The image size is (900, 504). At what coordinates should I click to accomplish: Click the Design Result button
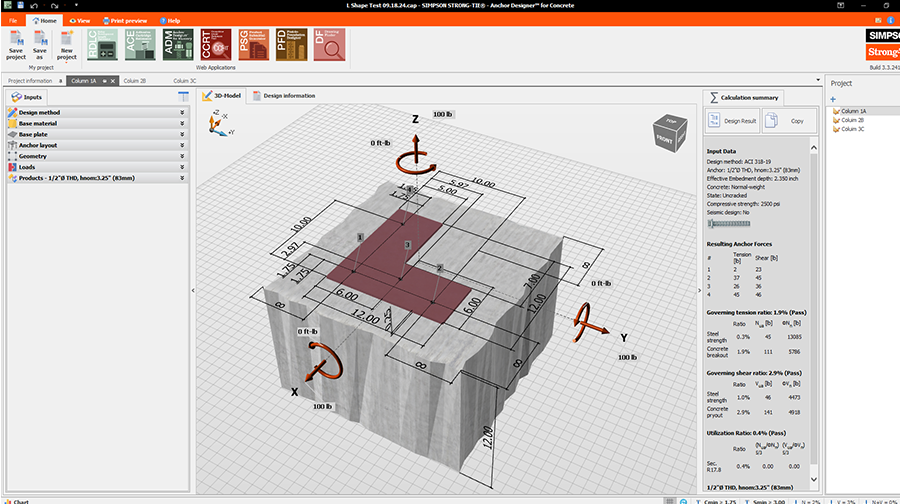[733, 121]
